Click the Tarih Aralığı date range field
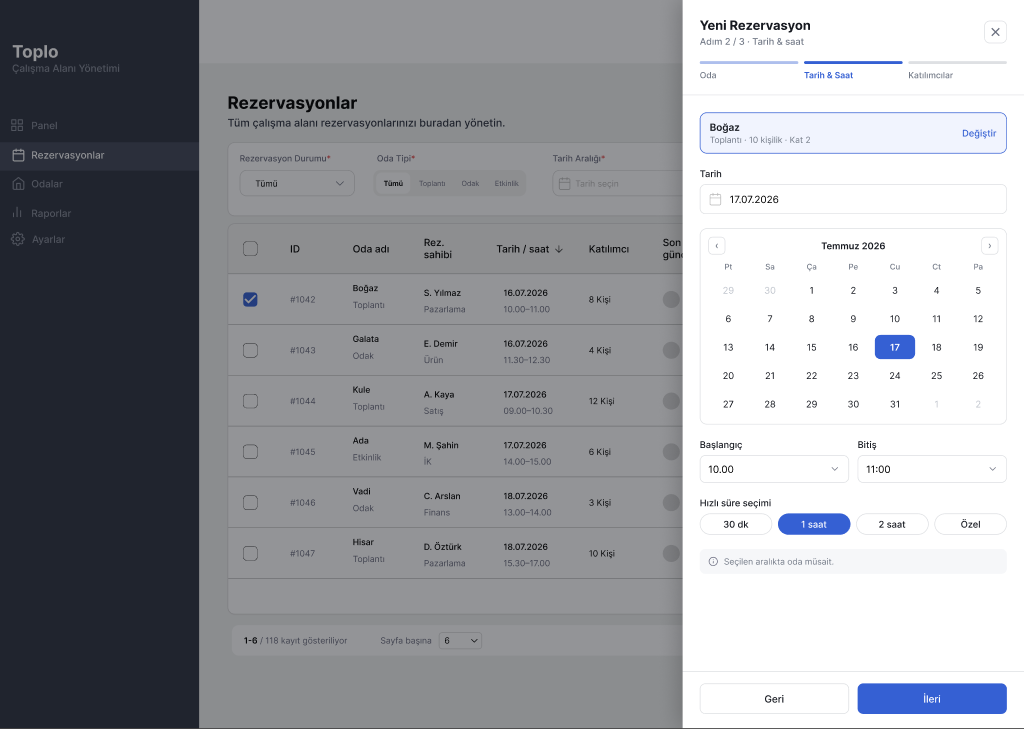 coord(617,184)
